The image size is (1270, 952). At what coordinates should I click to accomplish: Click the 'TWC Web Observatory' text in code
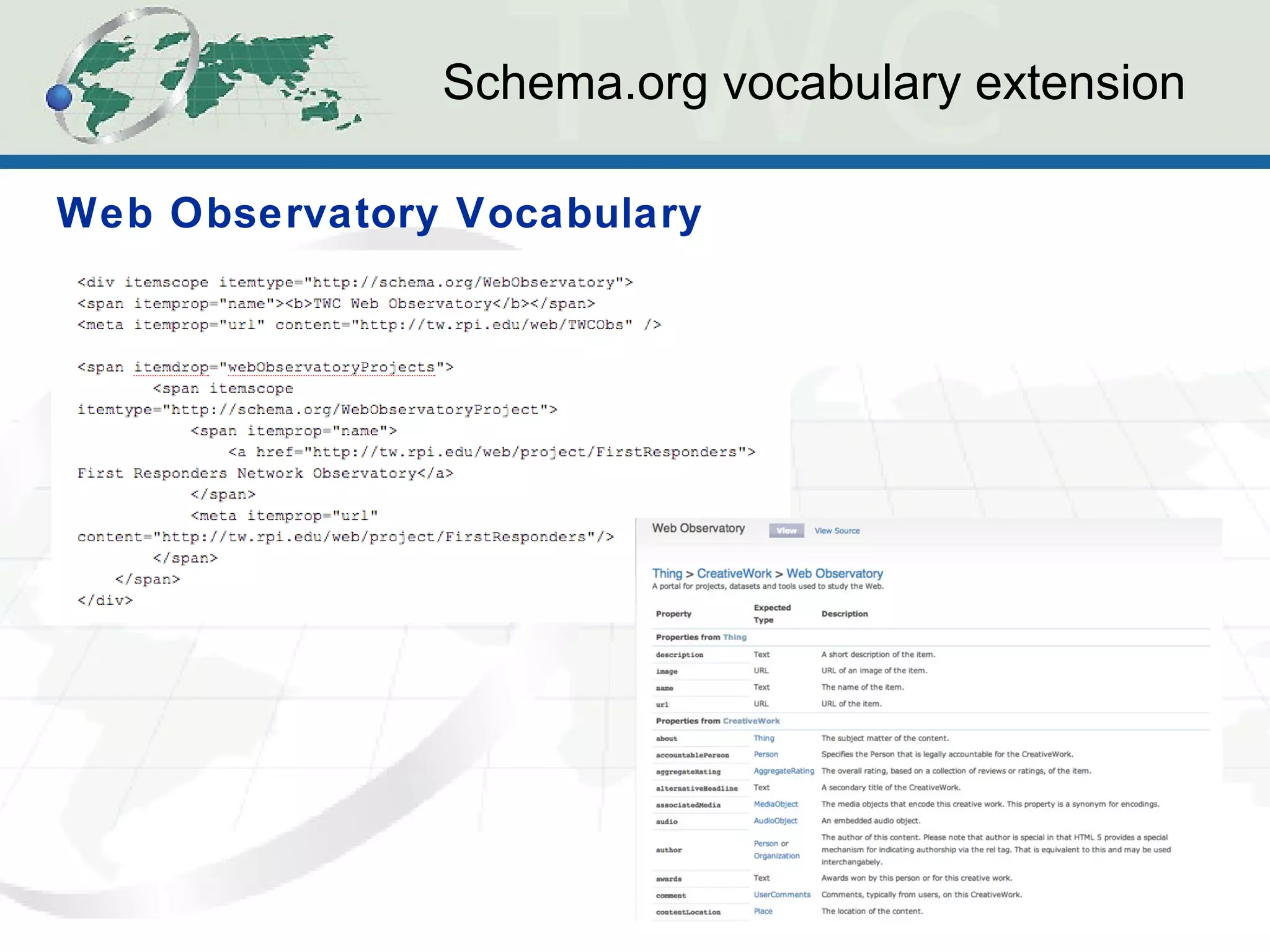coord(402,303)
